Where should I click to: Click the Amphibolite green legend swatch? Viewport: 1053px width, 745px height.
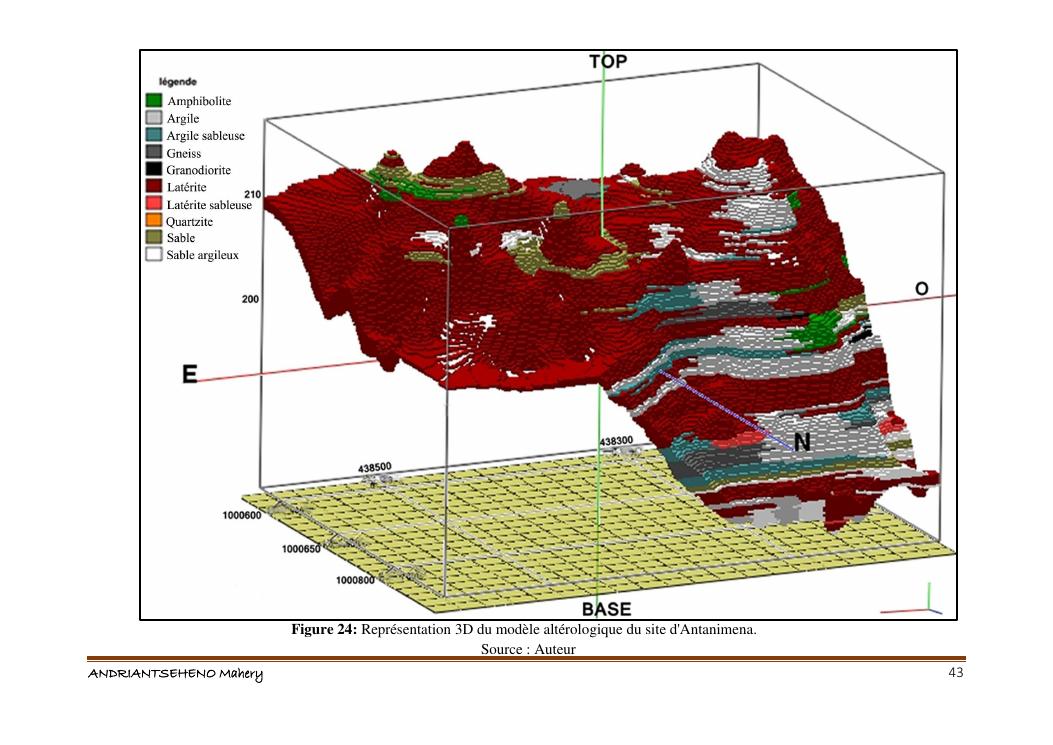154,101
